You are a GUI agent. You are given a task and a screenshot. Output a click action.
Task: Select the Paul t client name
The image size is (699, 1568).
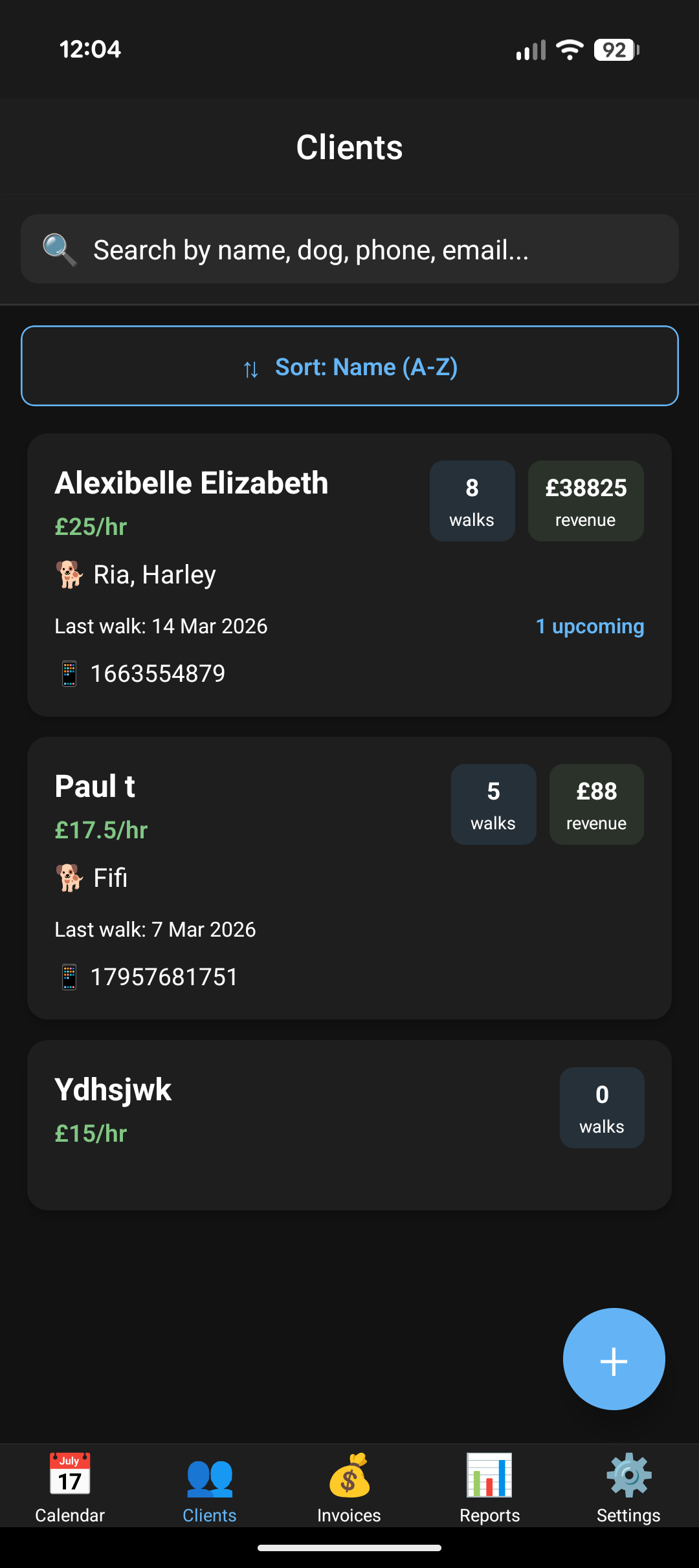click(x=95, y=787)
